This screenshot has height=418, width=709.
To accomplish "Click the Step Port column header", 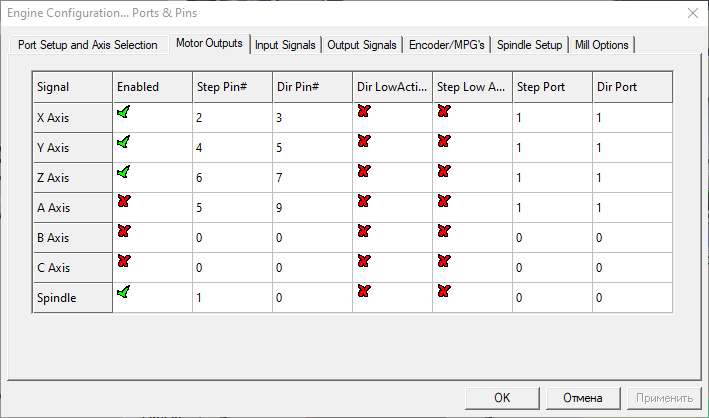I will click(x=551, y=87).
